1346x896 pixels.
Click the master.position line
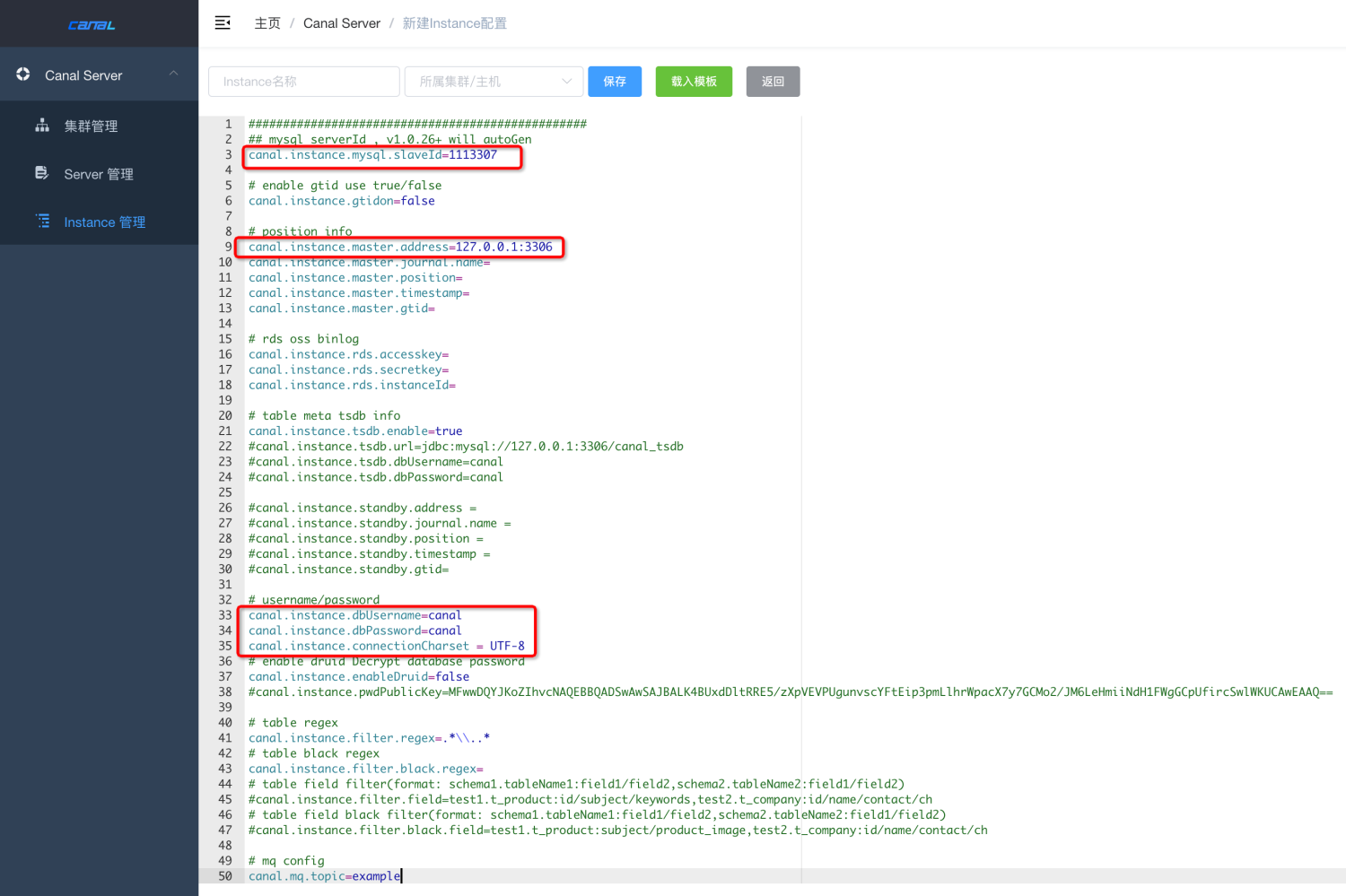pos(355,278)
